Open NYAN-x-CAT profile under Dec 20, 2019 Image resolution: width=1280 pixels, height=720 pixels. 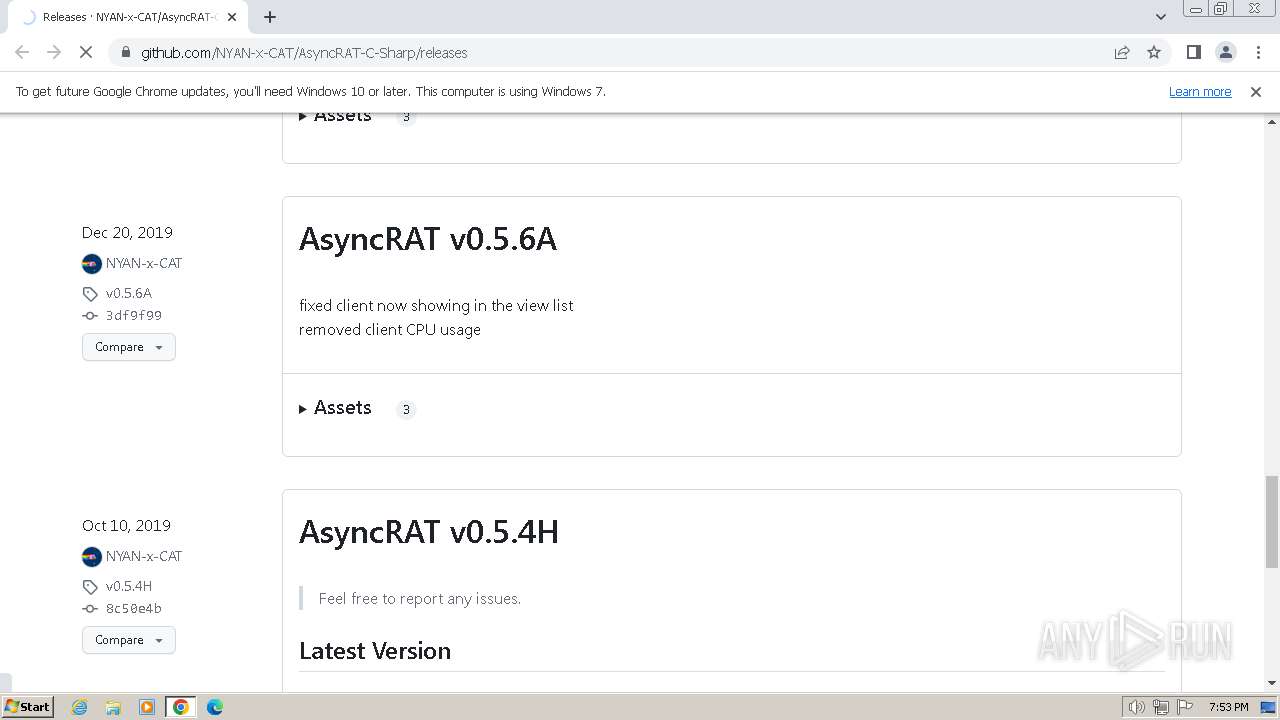(144, 263)
